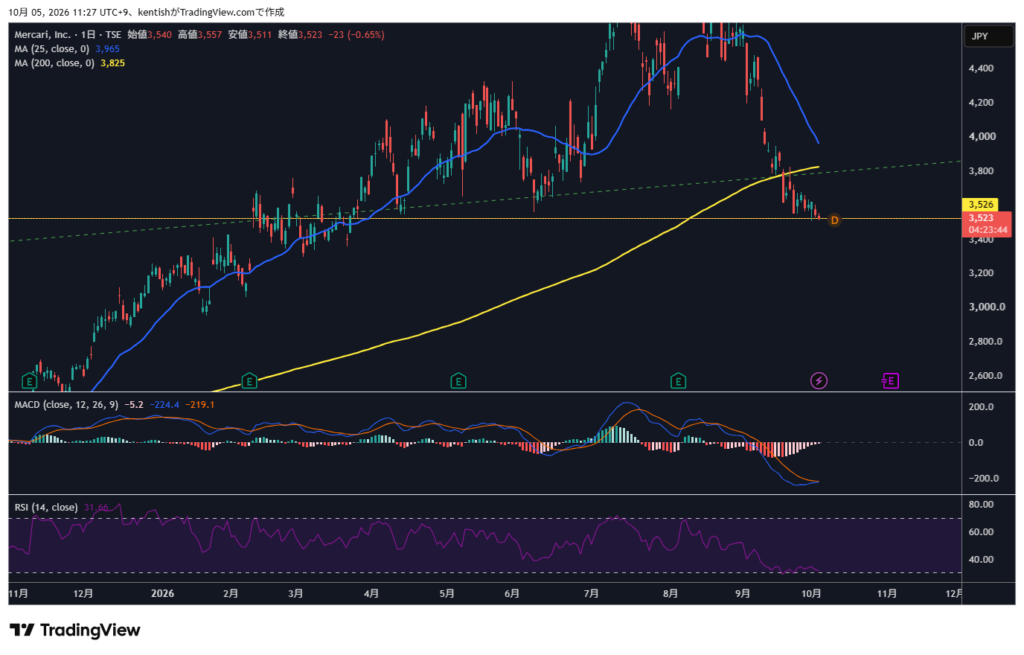Image resolution: width=1024 pixels, height=655 pixels.
Task: Click the RSI value 31.66
Action: [x=96, y=507]
